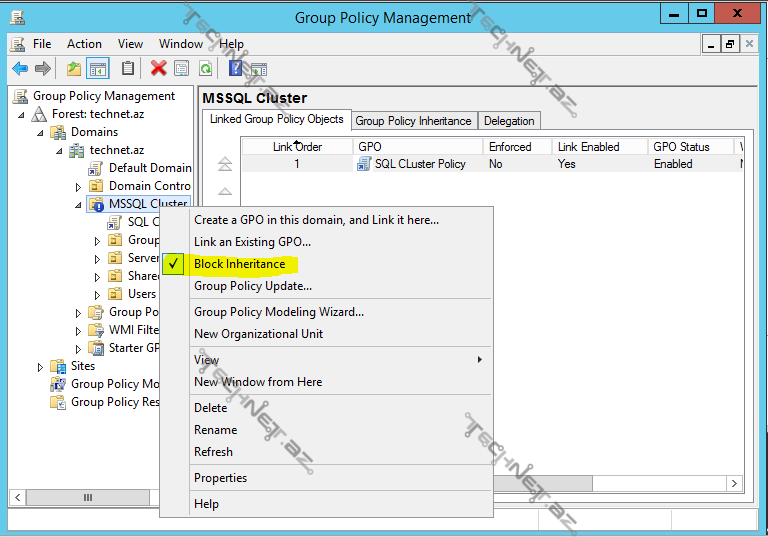Click the Up One Level folder icon
Image resolution: width=768 pixels, height=537 pixels.
[x=73, y=68]
